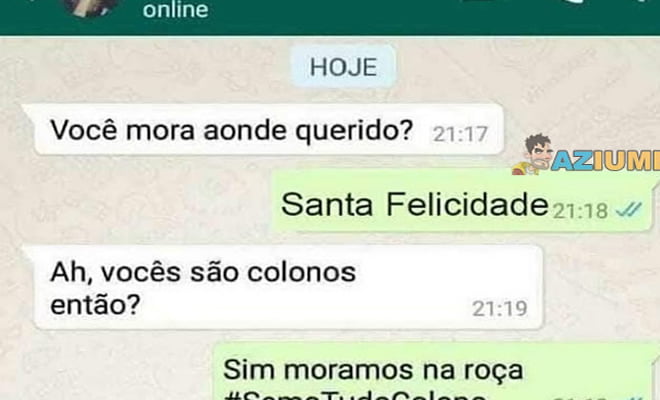Tap the HOJE date chip
This screenshot has width=660, height=400.
pyautogui.click(x=343, y=67)
